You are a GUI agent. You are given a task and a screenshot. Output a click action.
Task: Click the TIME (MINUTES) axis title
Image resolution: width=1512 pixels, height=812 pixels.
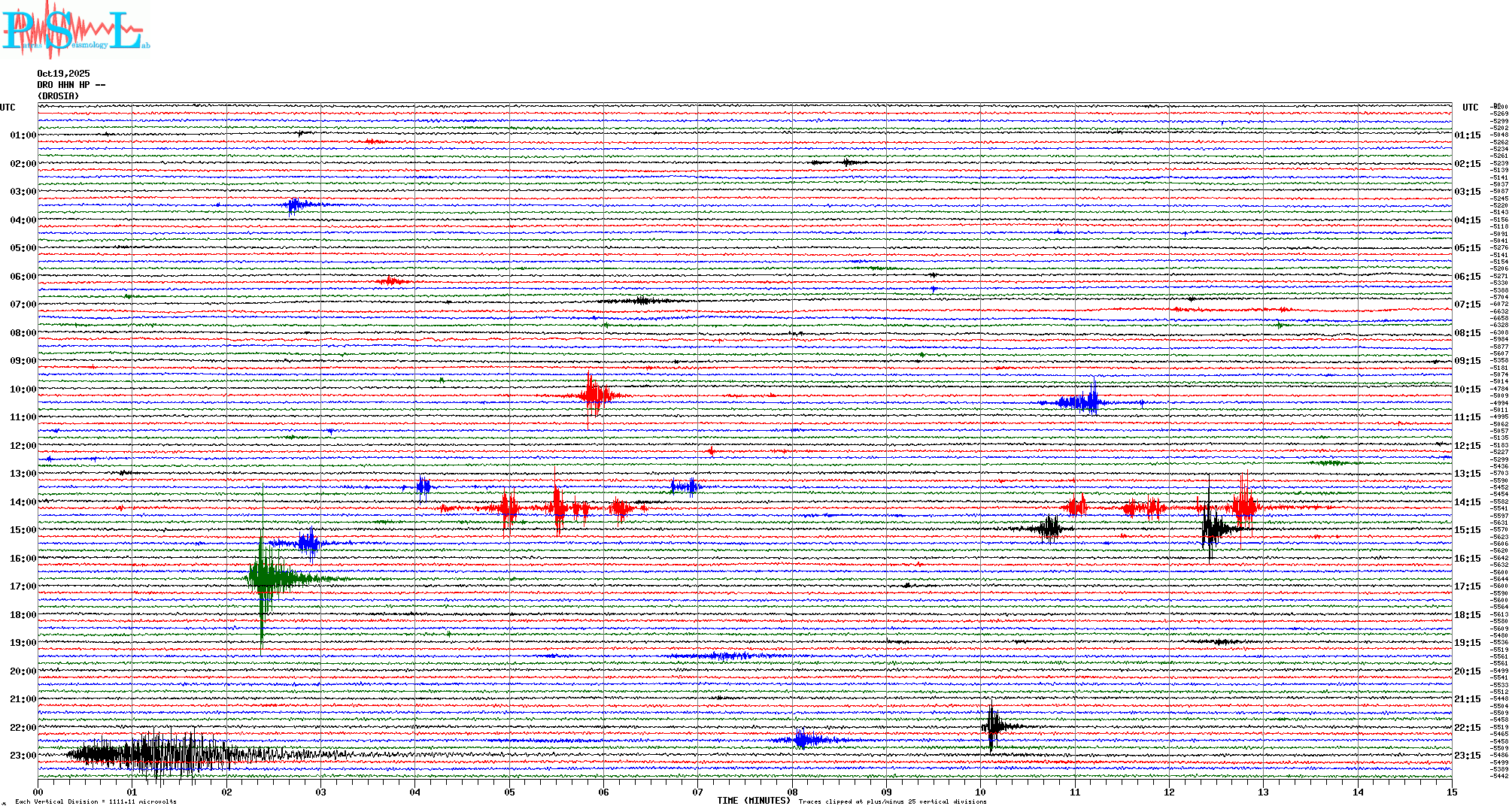click(753, 801)
